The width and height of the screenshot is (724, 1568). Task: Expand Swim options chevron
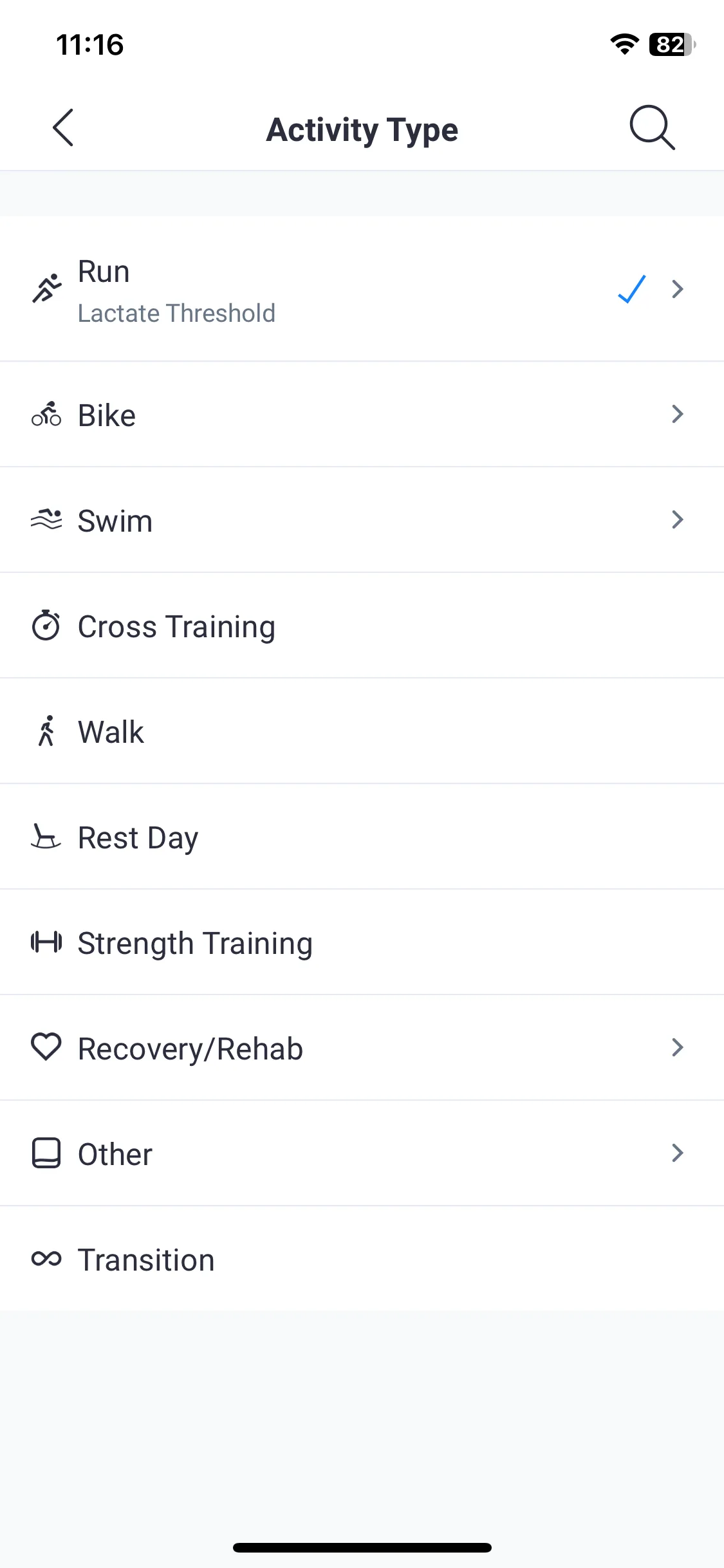click(x=677, y=519)
